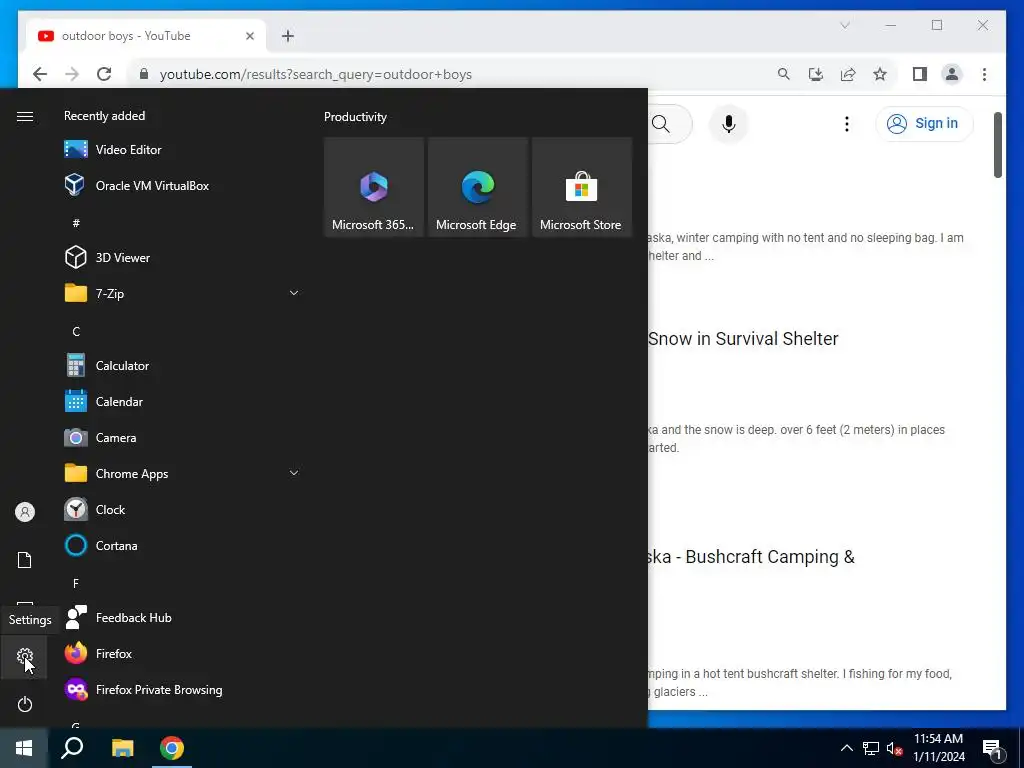This screenshot has height=768, width=1024.
Task: Open a new Chrome tab
Action: click(288, 36)
